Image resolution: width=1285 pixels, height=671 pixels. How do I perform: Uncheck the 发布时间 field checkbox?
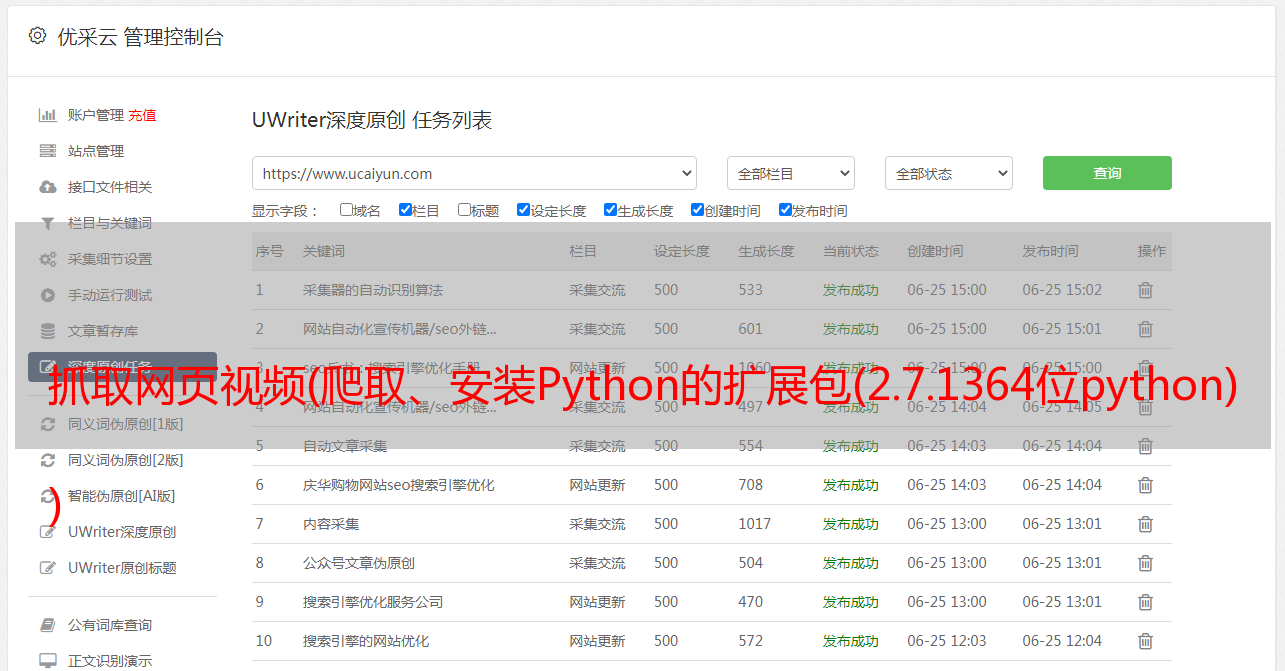pyautogui.click(x=785, y=210)
